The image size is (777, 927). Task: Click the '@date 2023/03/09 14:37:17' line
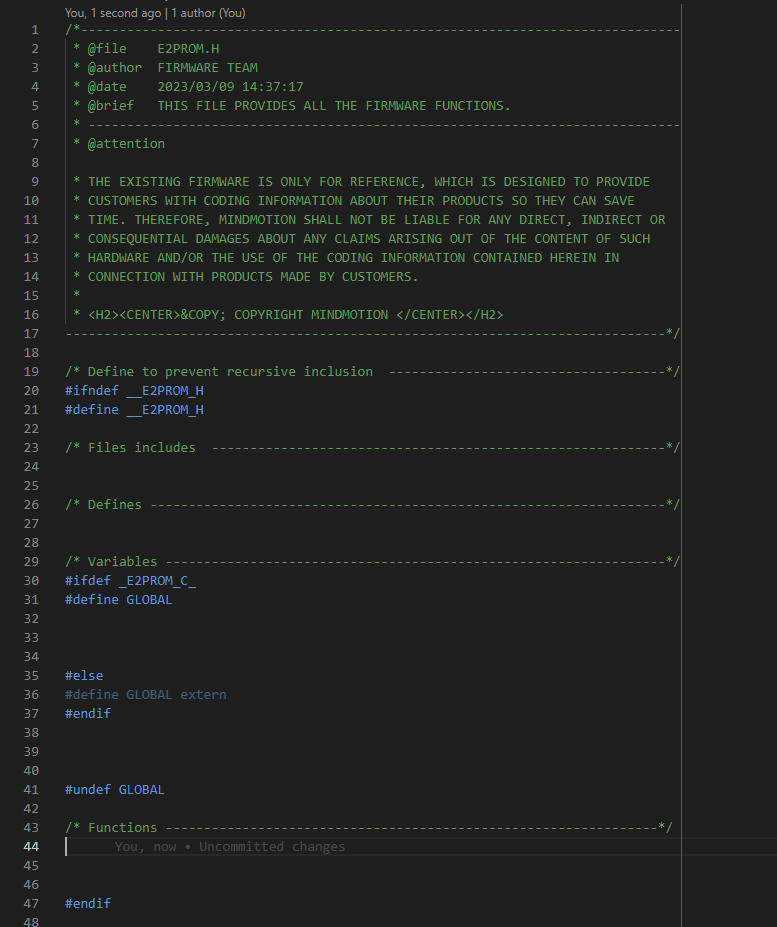click(x=188, y=86)
